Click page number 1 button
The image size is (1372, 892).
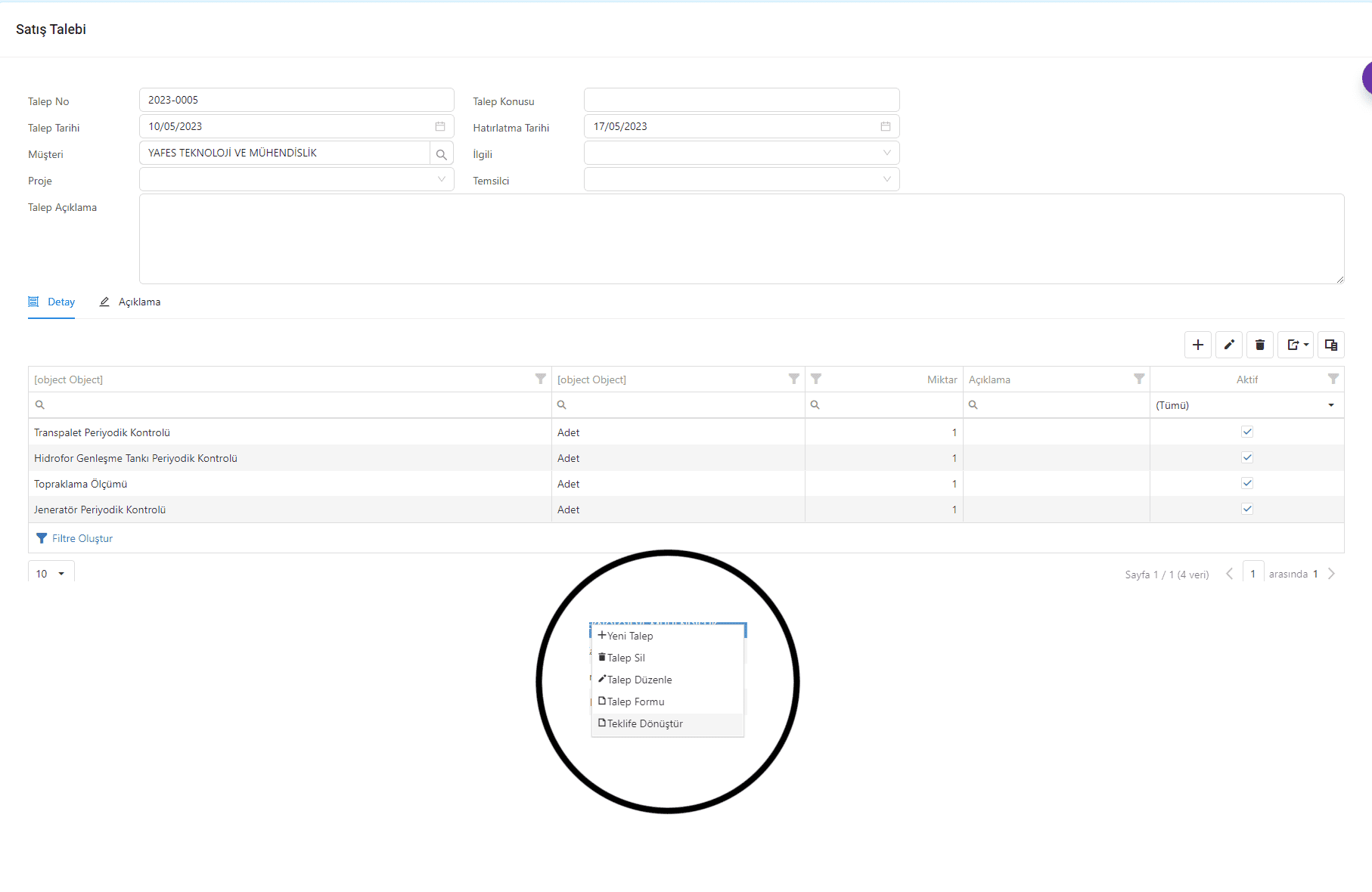click(1253, 574)
